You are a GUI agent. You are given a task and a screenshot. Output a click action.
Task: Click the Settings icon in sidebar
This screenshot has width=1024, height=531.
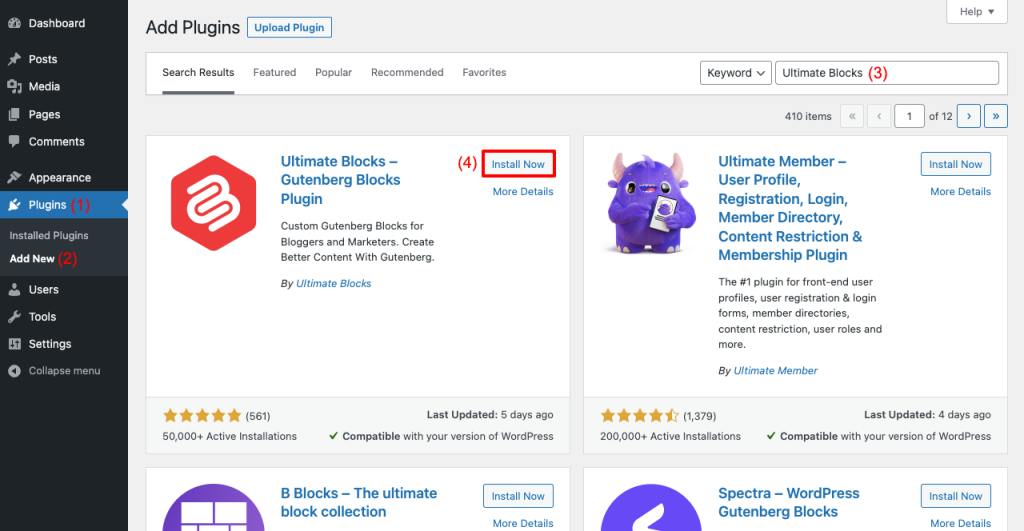click(14, 344)
